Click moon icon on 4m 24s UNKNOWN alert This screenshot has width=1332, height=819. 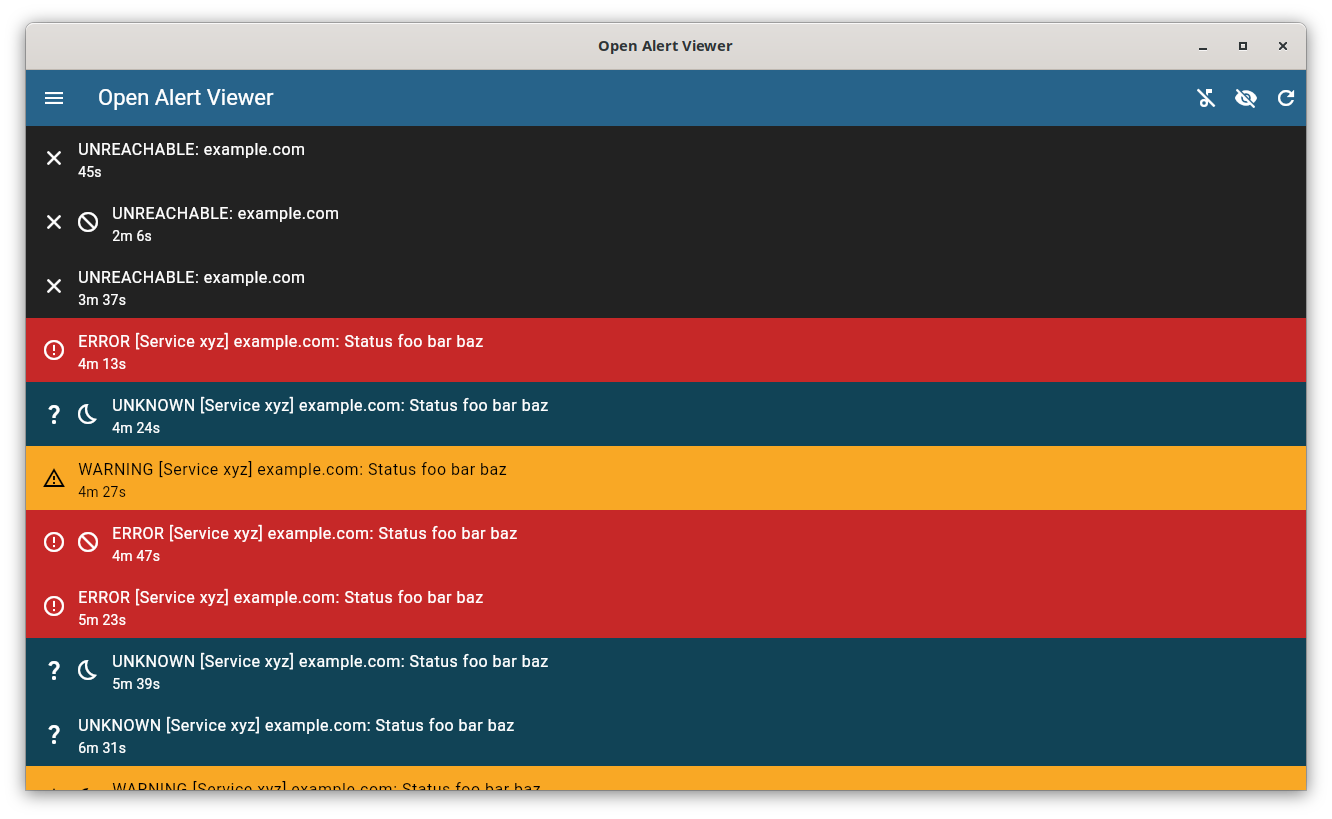(88, 414)
